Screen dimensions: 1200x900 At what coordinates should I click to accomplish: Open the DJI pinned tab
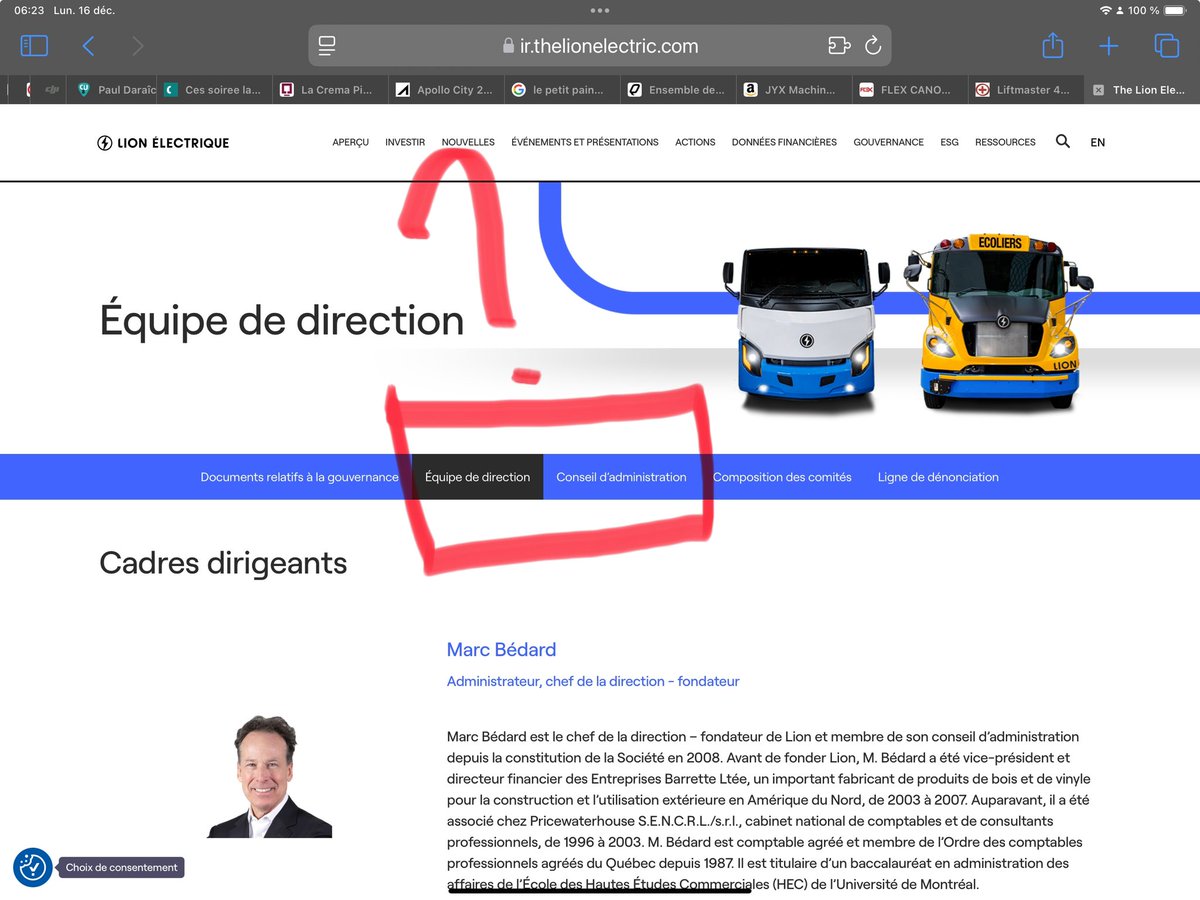52,90
